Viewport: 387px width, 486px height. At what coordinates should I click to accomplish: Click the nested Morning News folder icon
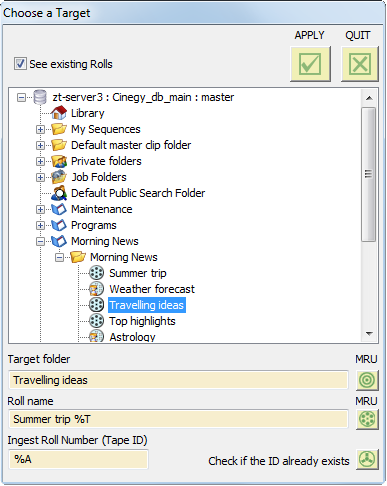pyautogui.click(x=78, y=257)
